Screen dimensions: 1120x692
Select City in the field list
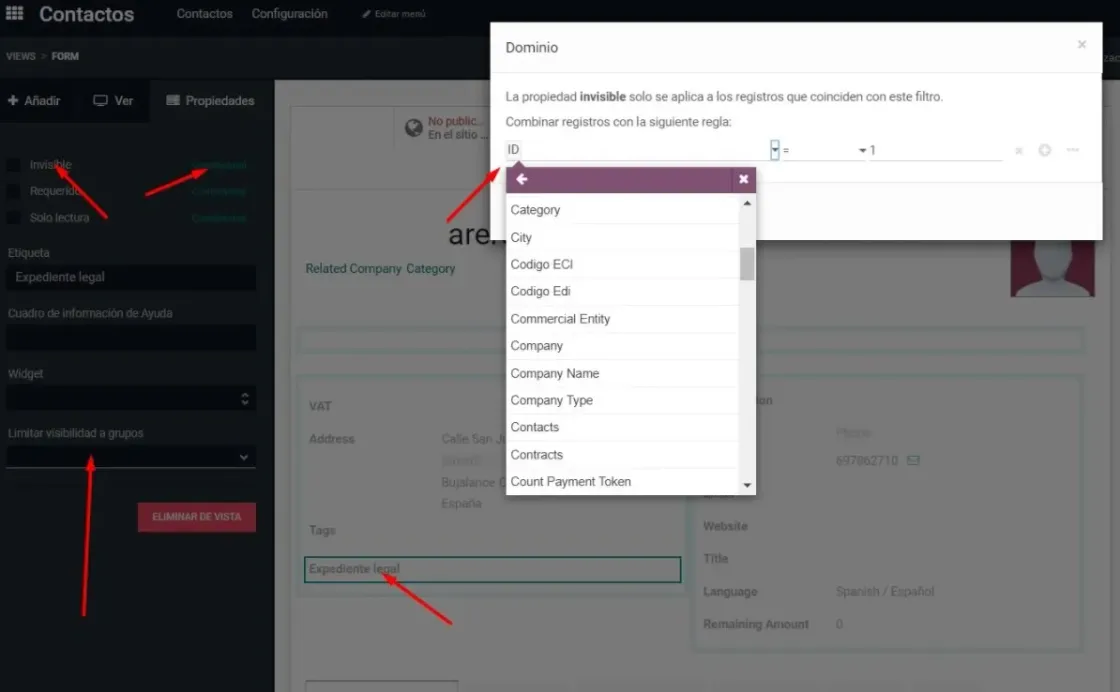point(622,237)
